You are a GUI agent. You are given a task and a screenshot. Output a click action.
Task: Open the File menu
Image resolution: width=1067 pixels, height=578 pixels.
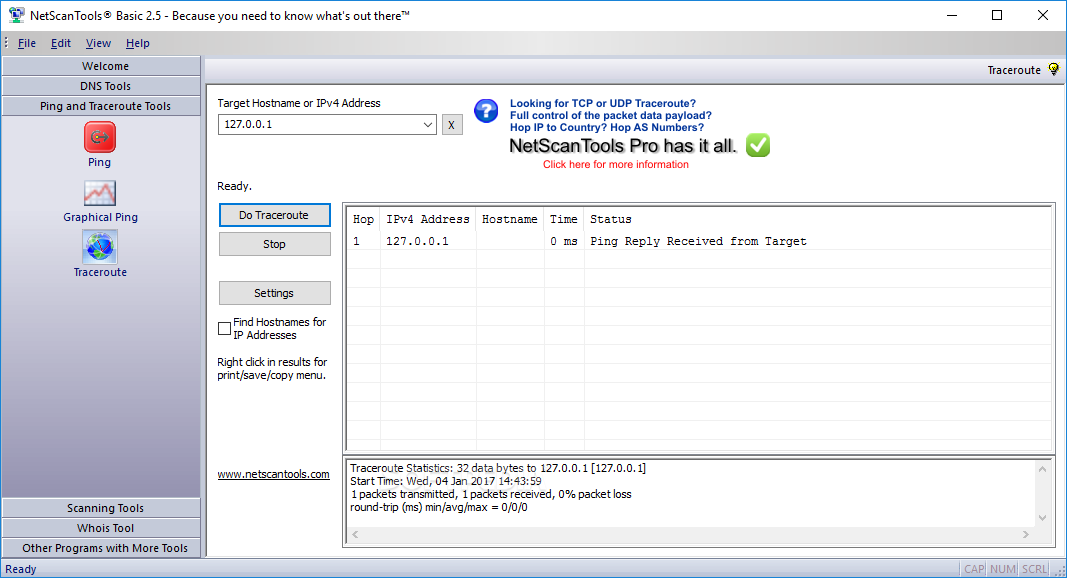27,43
